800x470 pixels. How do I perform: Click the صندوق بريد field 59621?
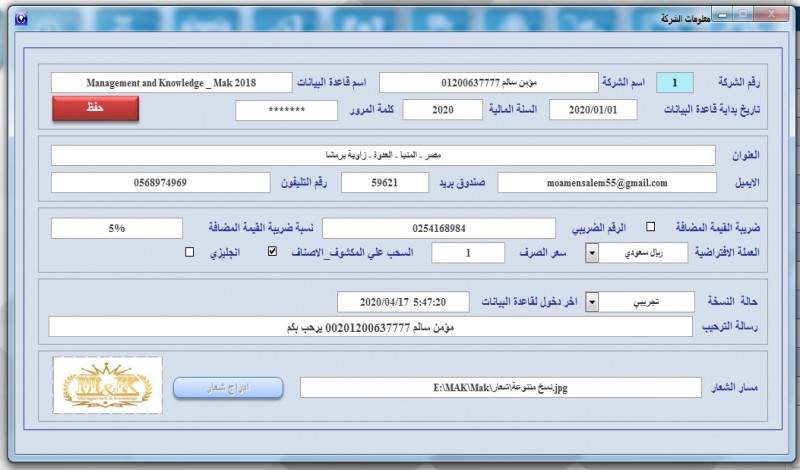coord(385,183)
